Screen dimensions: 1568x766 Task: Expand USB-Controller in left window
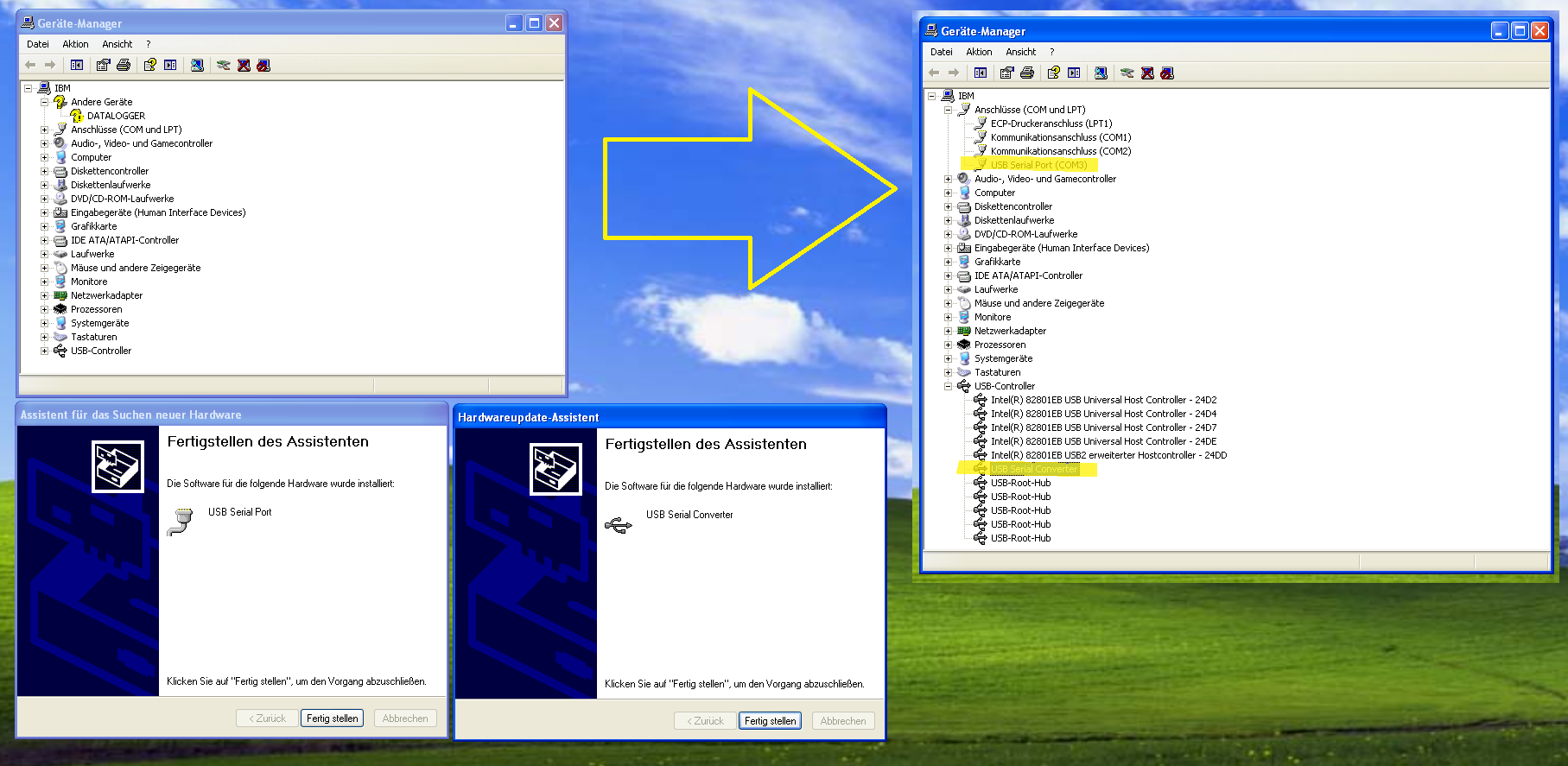pos(44,351)
